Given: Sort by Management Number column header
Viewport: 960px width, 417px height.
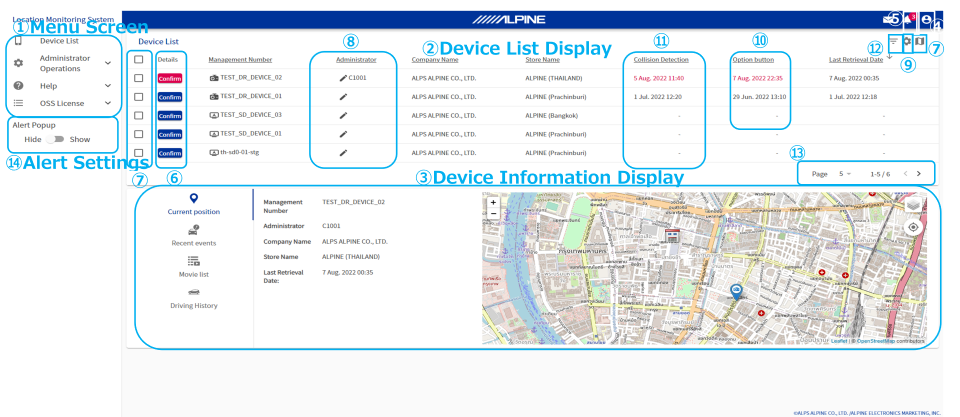Looking at the screenshot, I should pyautogui.click(x=240, y=59).
